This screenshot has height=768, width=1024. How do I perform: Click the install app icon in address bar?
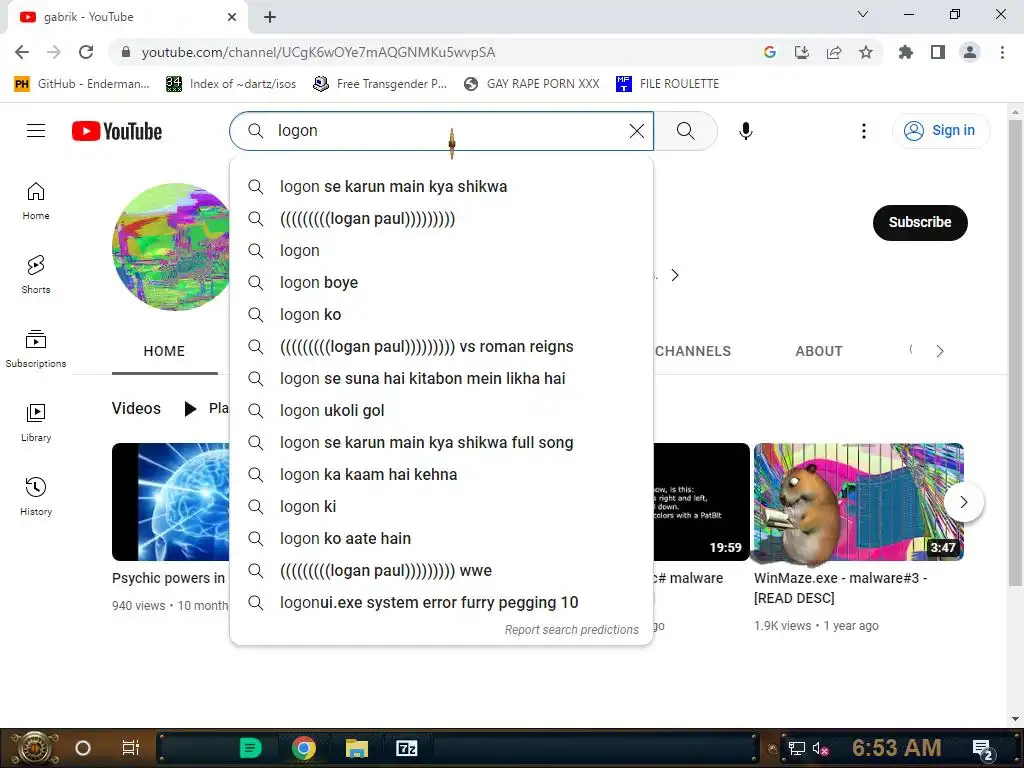click(802, 52)
